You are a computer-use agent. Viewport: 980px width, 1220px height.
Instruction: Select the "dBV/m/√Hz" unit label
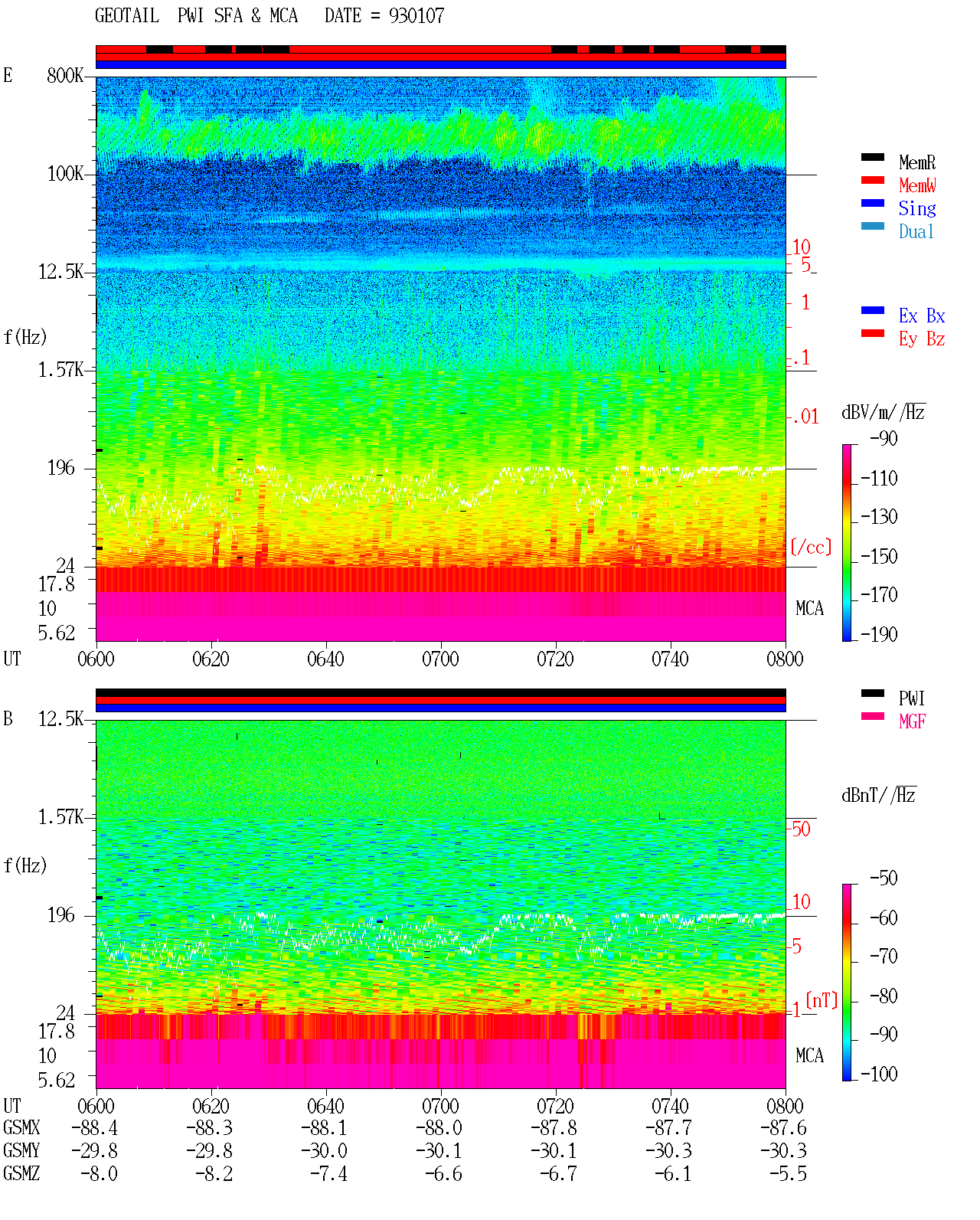tap(884, 412)
